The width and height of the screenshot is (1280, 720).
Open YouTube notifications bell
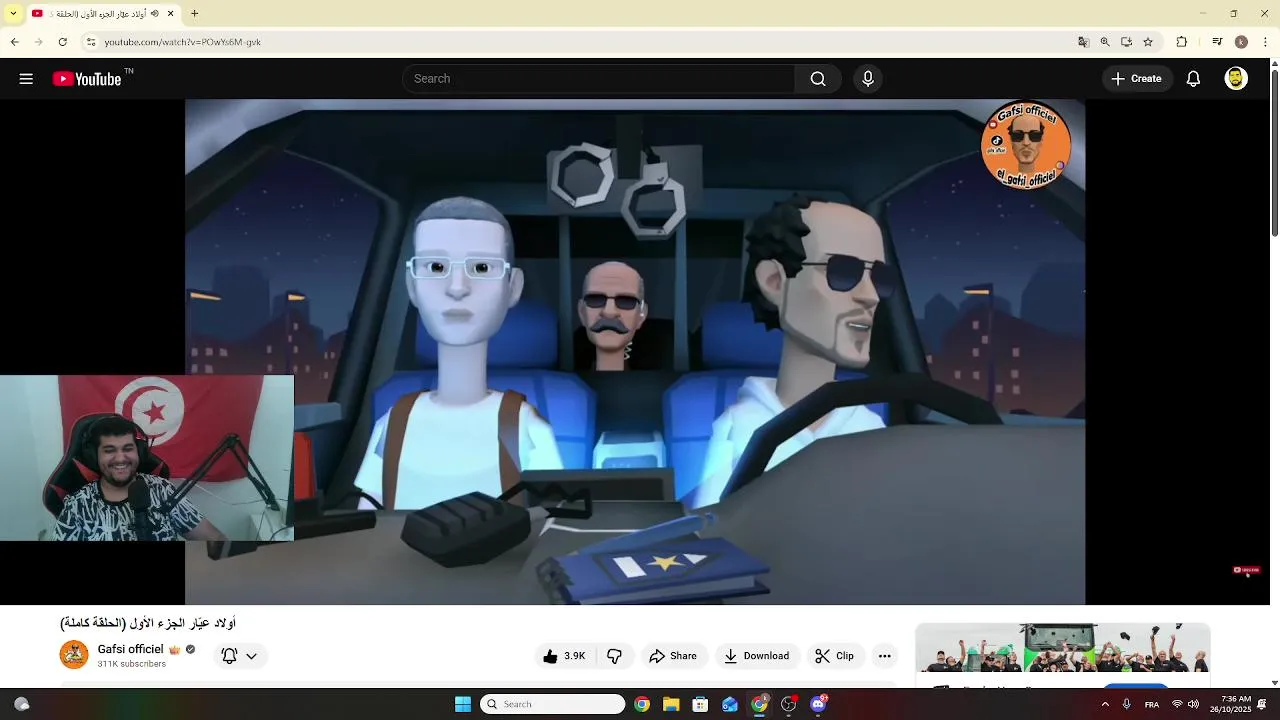click(1193, 79)
